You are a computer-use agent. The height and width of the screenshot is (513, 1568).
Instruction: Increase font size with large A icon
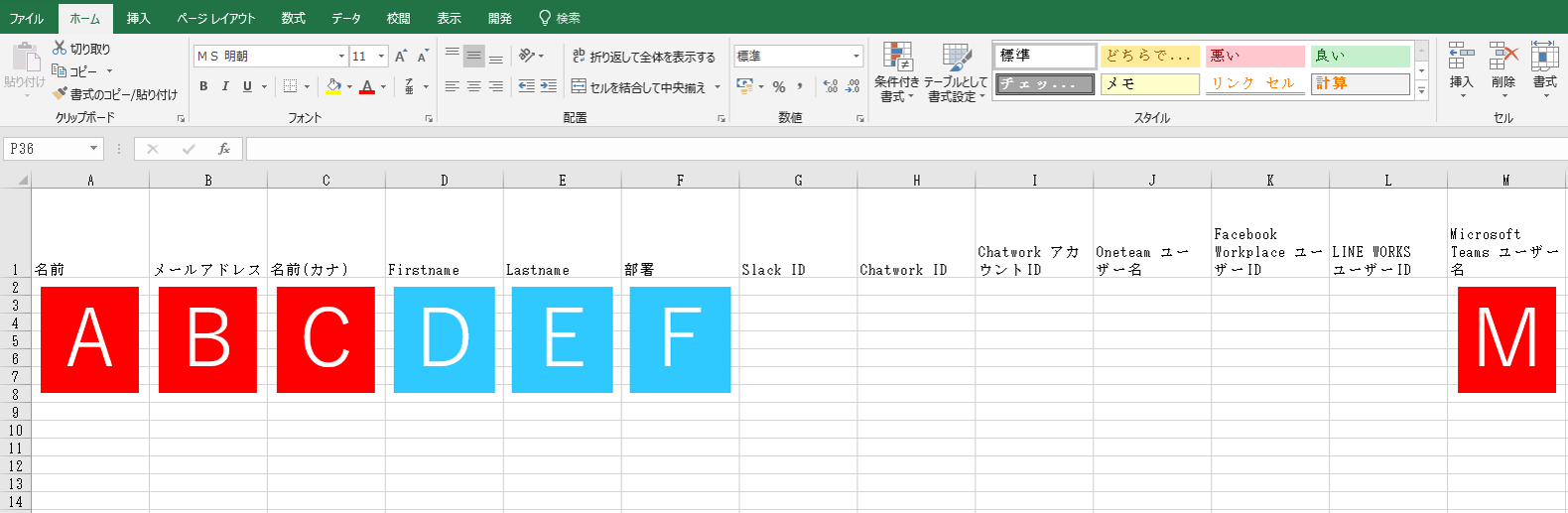(401, 57)
